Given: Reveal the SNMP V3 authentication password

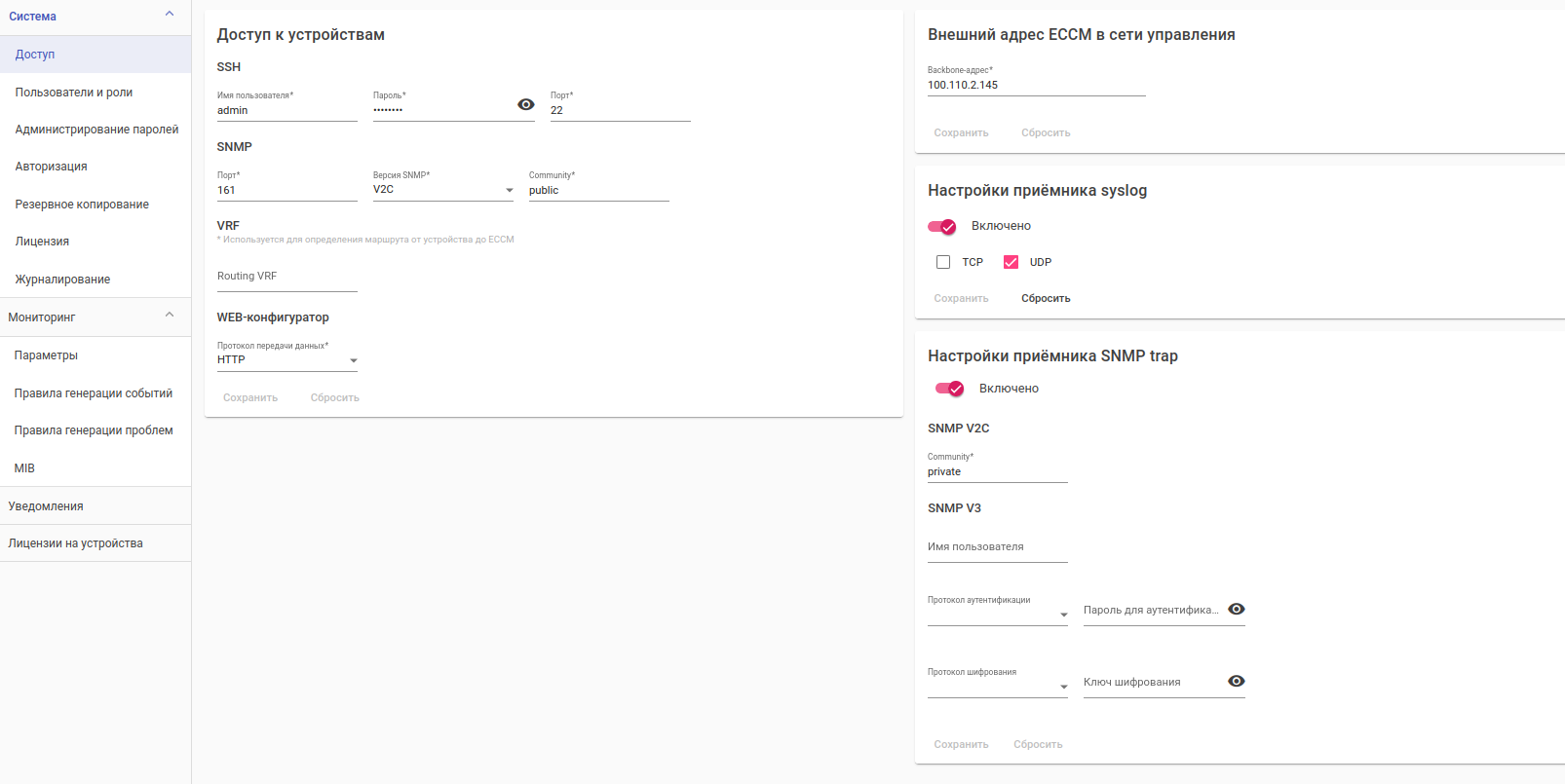Looking at the screenshot, I should point(1236,610).
